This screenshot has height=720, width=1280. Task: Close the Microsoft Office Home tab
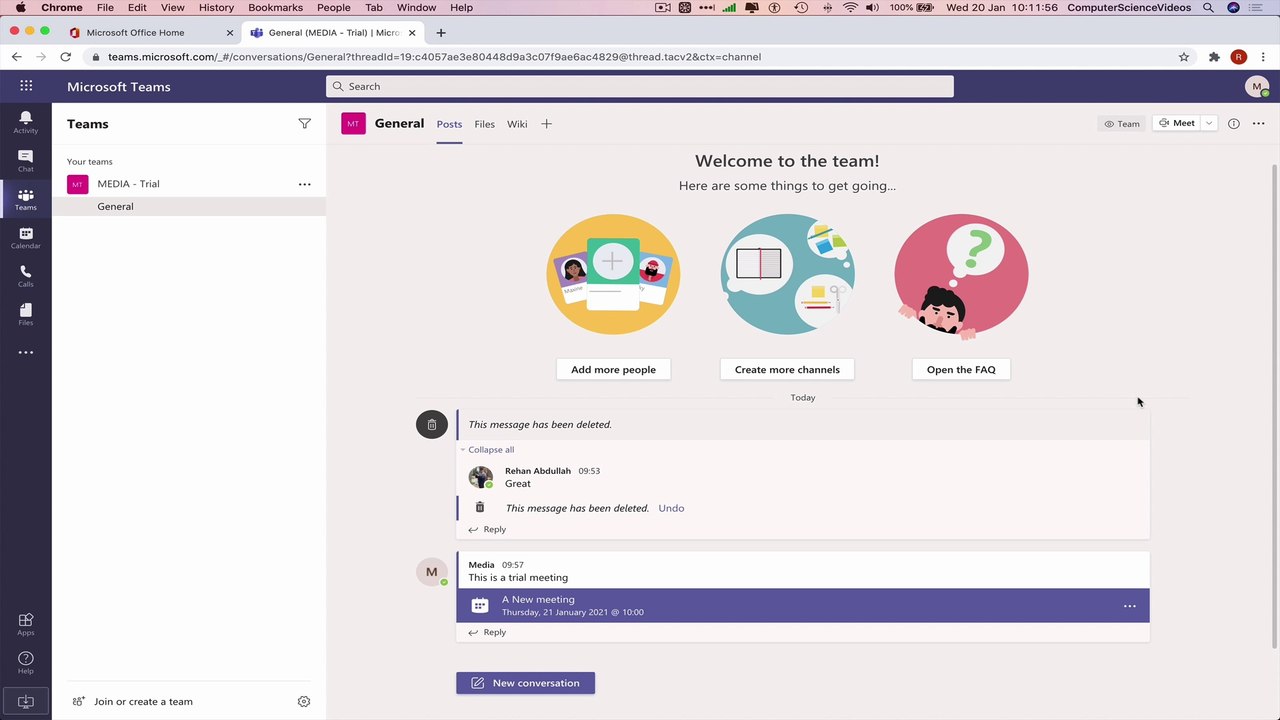[229, 32]
